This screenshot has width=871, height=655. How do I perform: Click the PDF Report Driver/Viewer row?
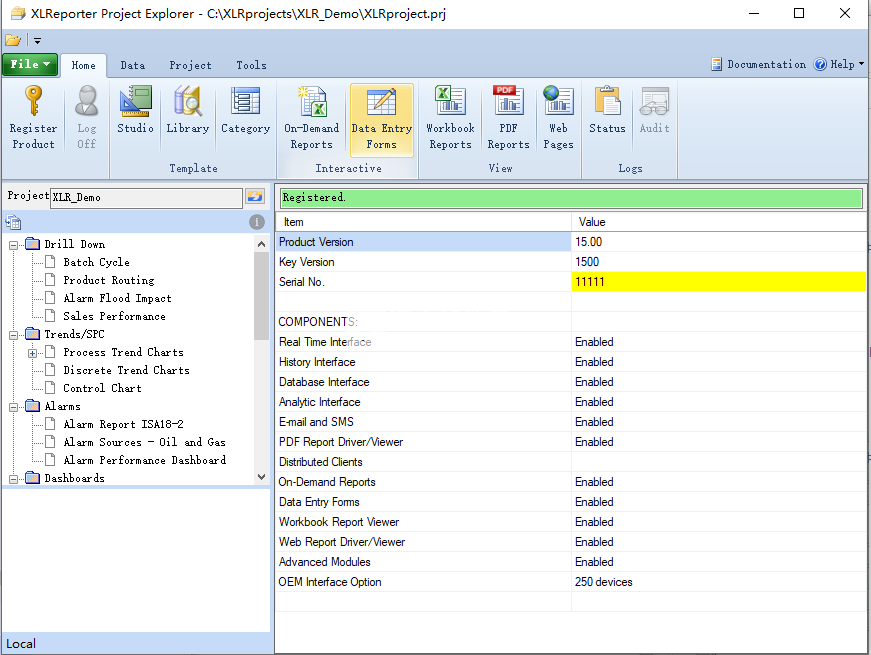571,442
